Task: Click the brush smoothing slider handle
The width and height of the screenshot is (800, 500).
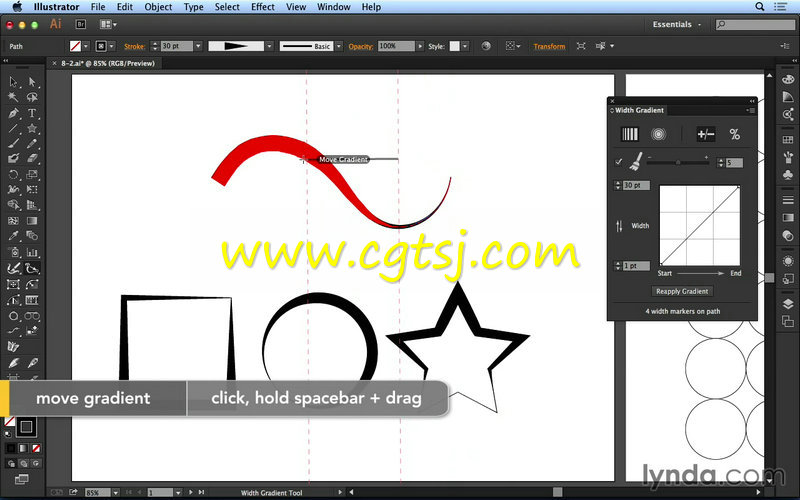Action: pyautogui.click(x=678, y=162)
